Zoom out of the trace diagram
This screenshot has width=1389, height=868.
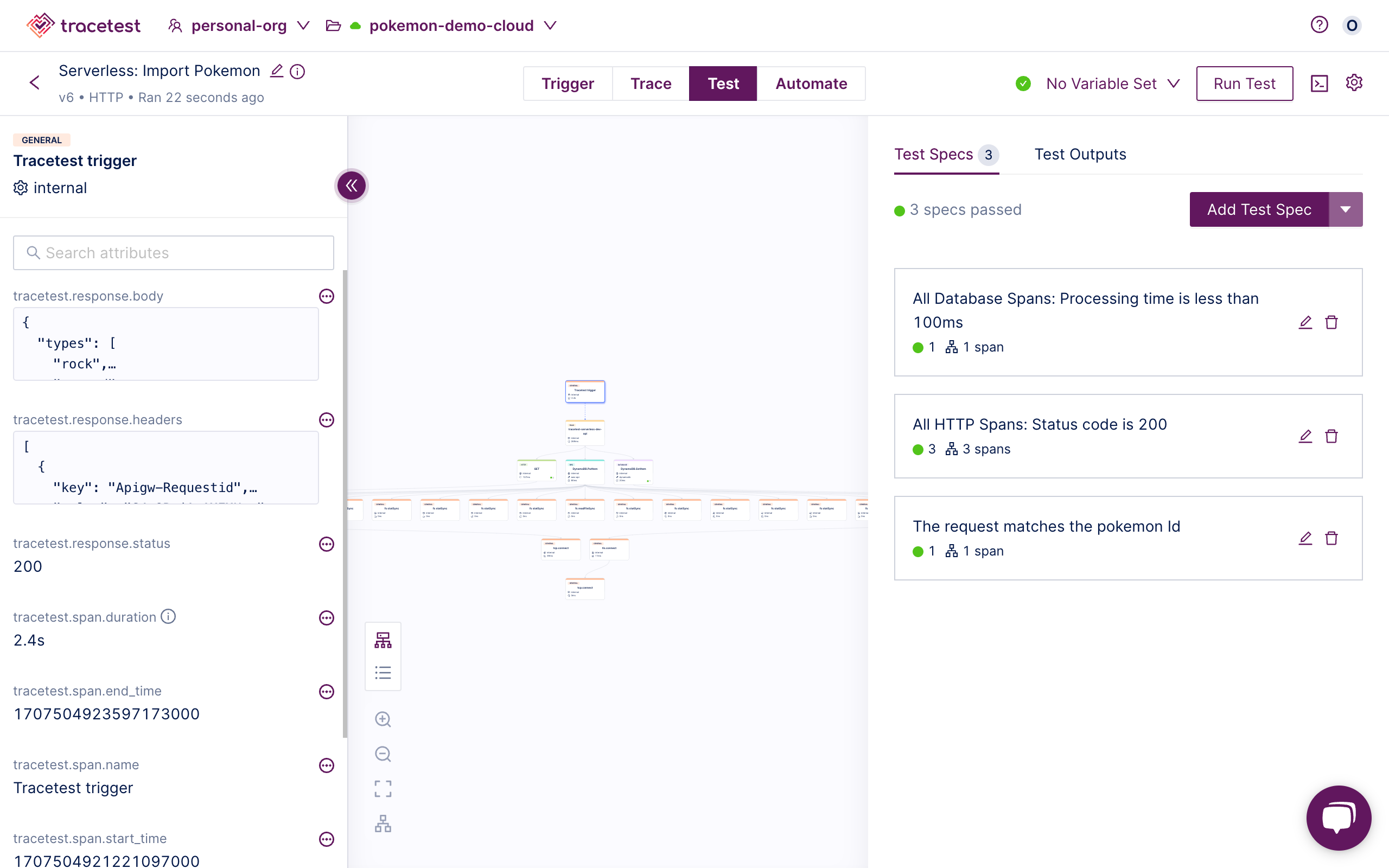(x=383, y=754)
